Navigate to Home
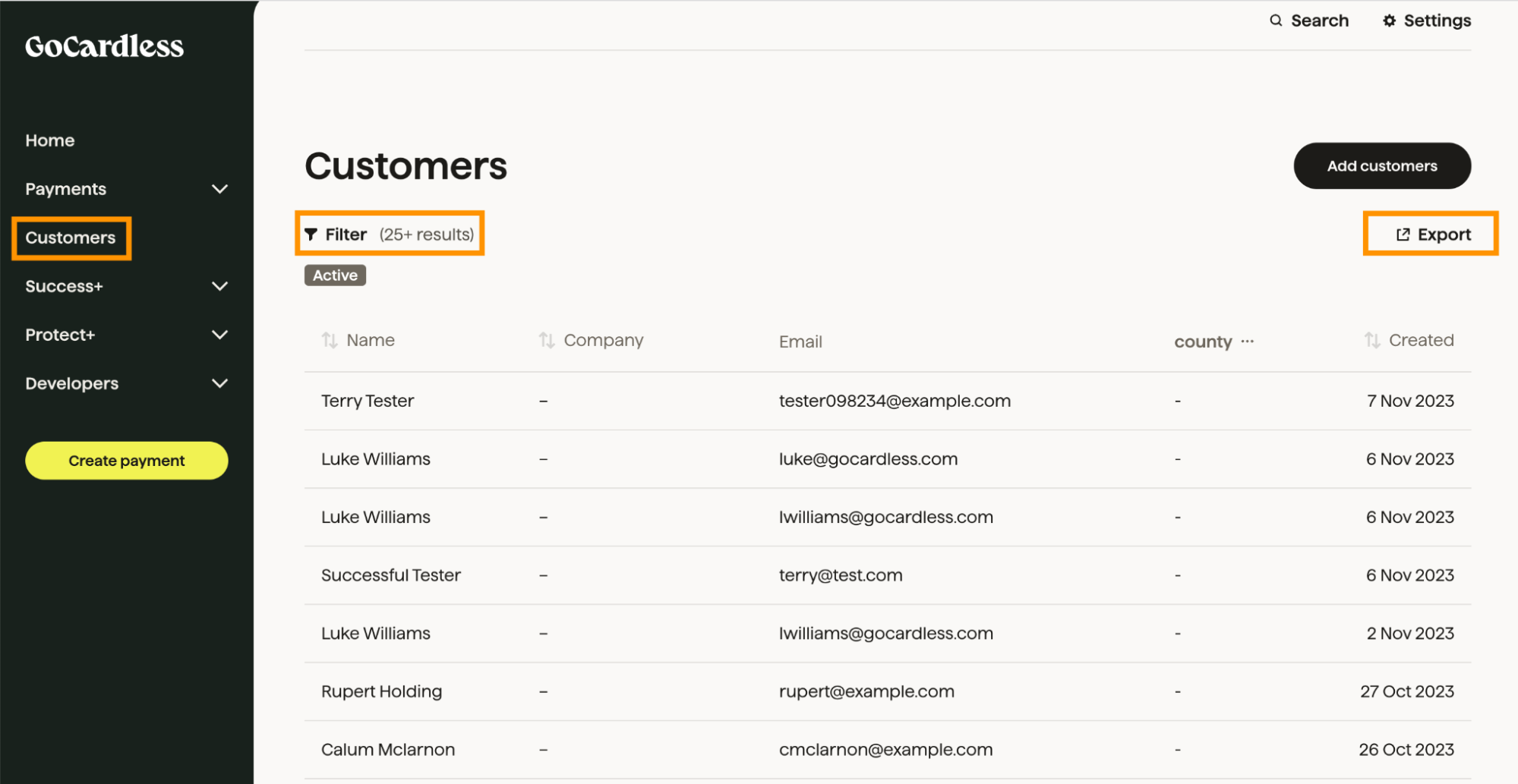Screen dimensions: 1518x784 (x=49, y=140)
